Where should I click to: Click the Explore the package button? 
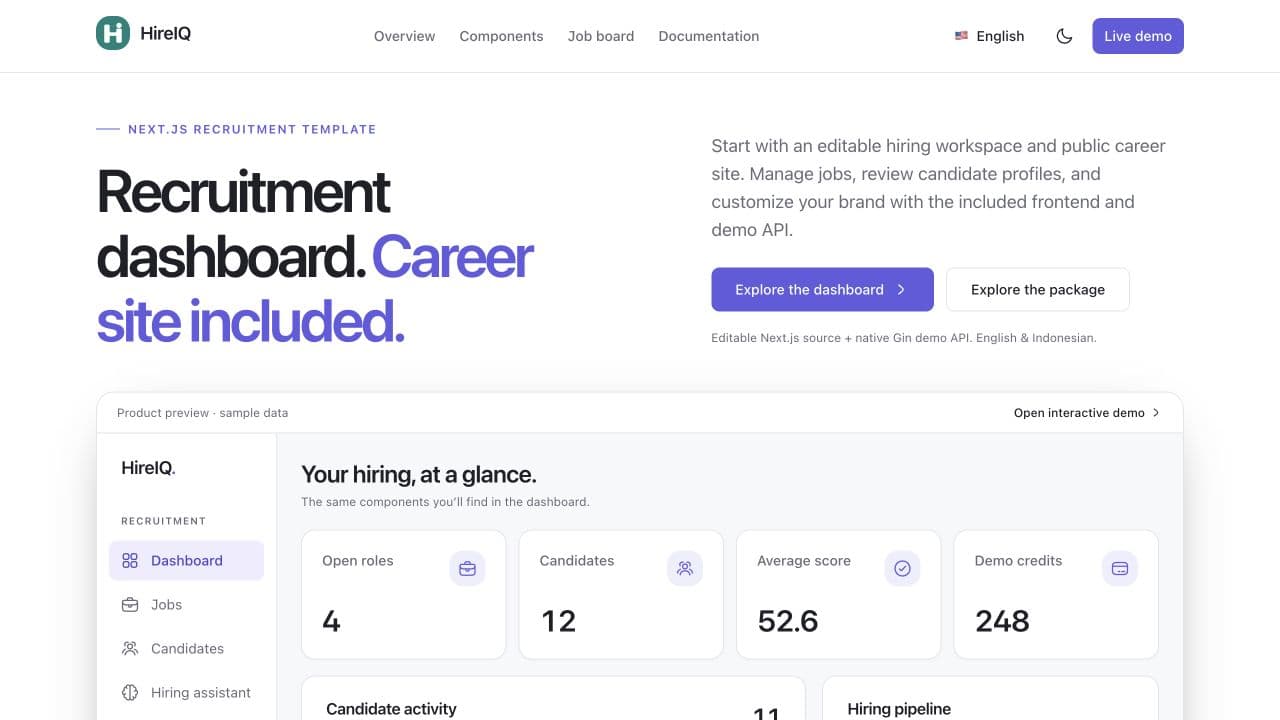point(1038,289)
